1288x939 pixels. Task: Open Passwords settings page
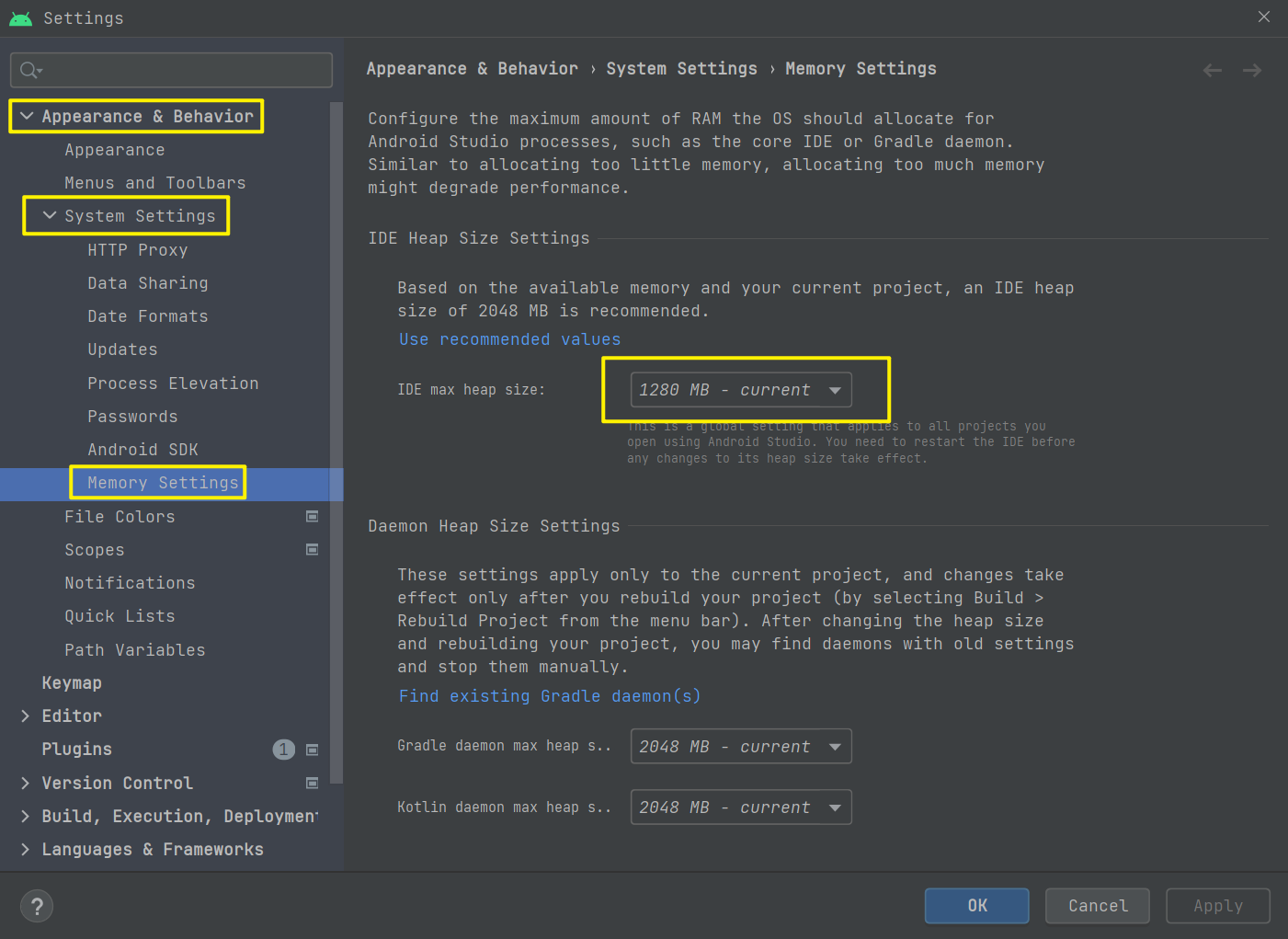[x=132, y=417]
